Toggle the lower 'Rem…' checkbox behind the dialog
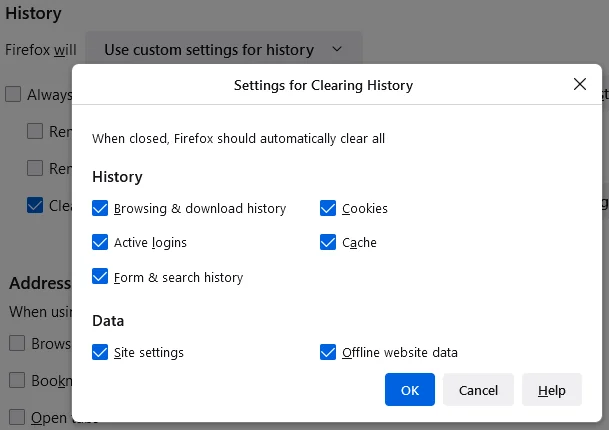This screenshot has width=609, height=430. coord(35,168)
